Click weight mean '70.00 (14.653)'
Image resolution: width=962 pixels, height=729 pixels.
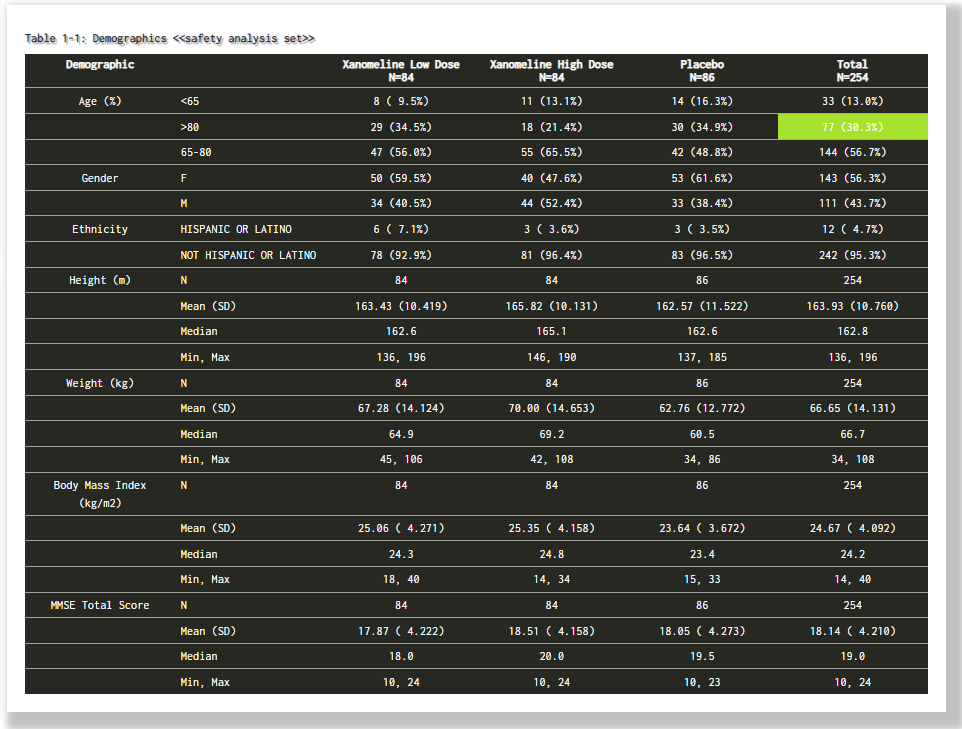pos(551,408)
